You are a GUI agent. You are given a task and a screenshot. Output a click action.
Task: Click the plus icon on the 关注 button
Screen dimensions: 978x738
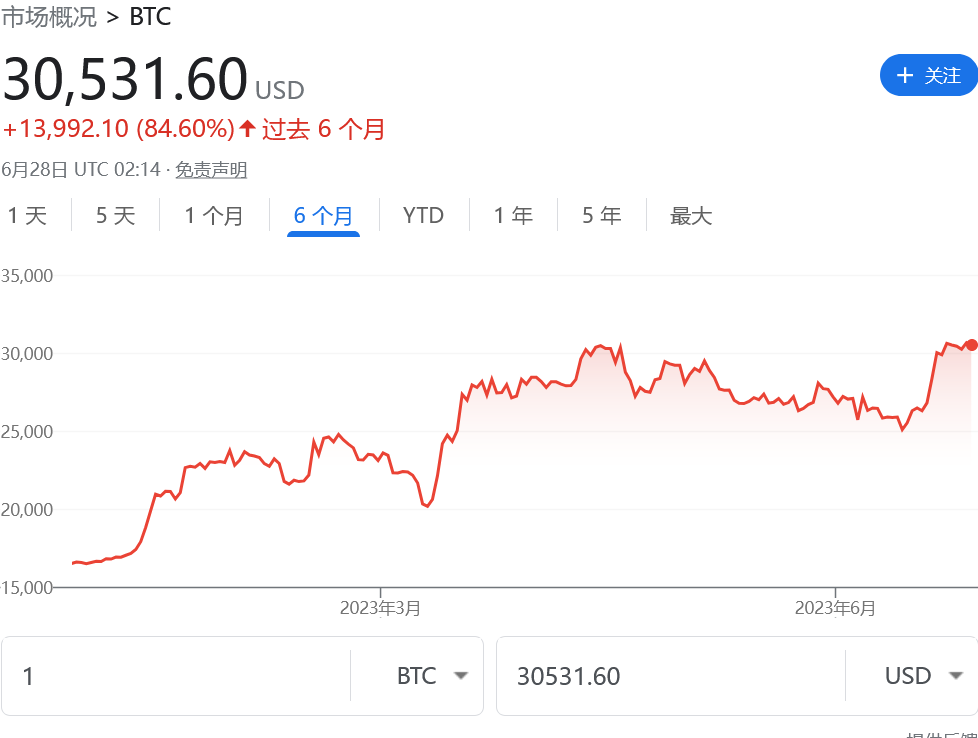click(x=905, y=75)
